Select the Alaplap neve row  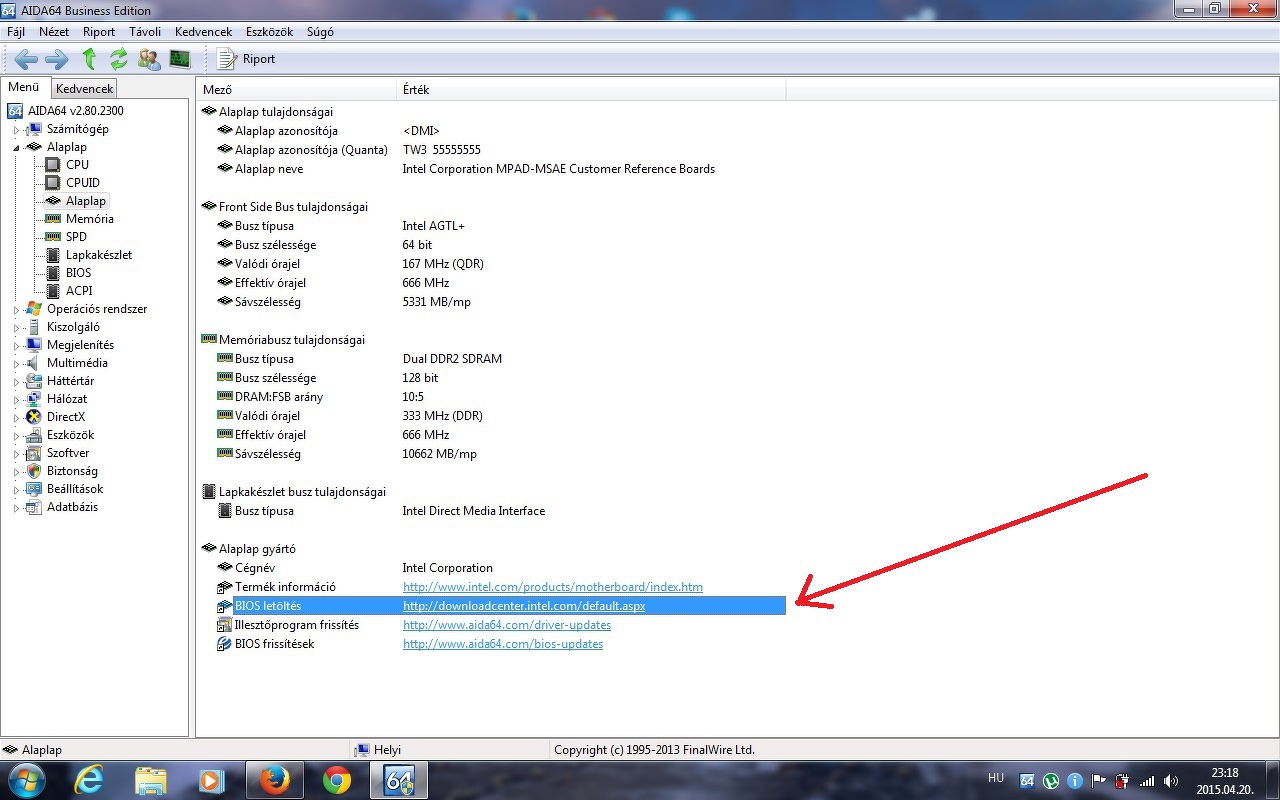pos(492,169)
